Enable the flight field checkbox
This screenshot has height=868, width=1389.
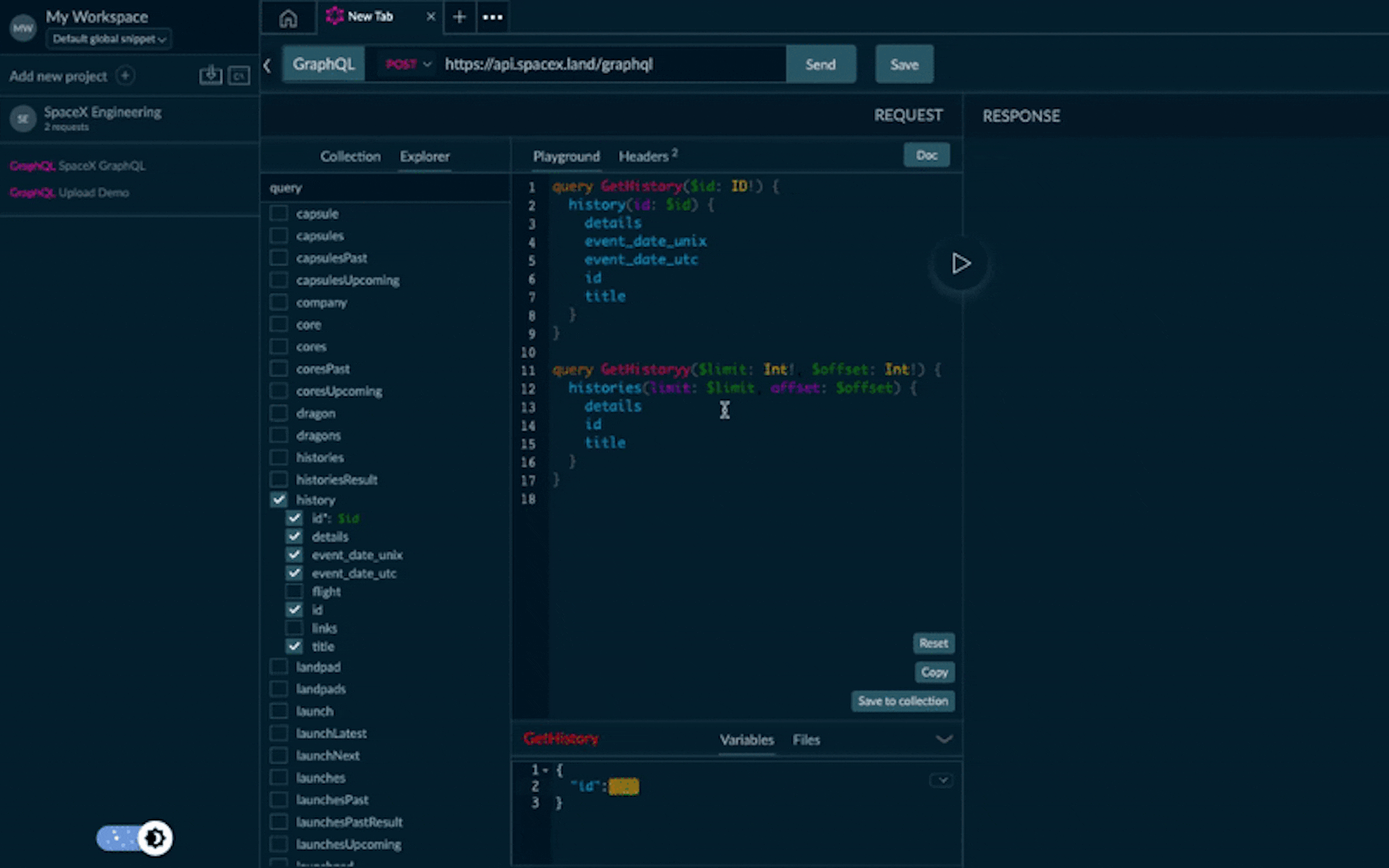pyautogui.click(x=294, y=592)
